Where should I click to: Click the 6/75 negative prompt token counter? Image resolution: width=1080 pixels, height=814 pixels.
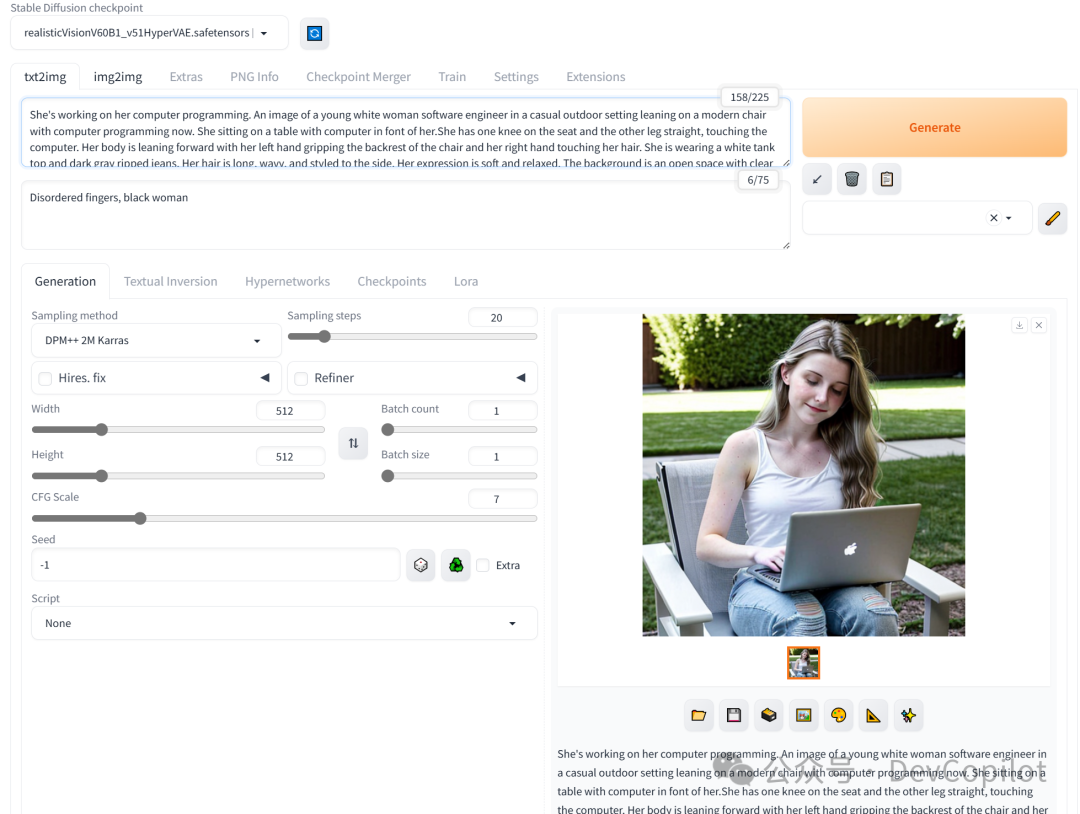tap(758, 180)
